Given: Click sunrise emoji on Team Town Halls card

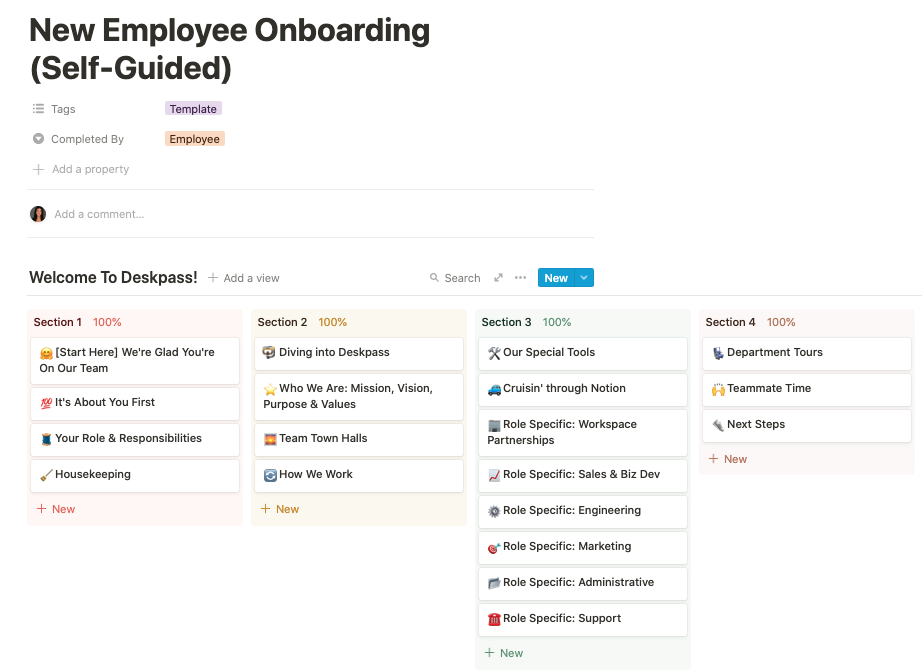Looking at the screenshot, I should pos(270,439).
